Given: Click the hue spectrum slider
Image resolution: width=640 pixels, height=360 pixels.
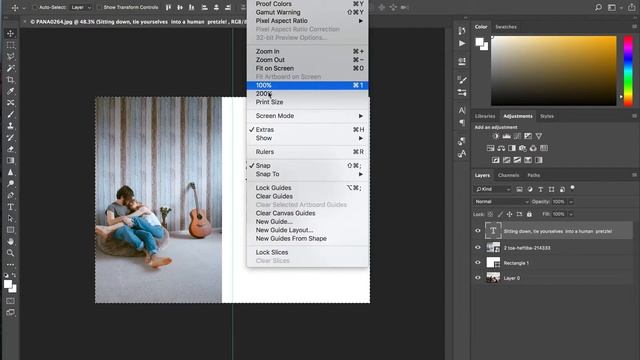Looking at the screenshot, I should (628, 71).
